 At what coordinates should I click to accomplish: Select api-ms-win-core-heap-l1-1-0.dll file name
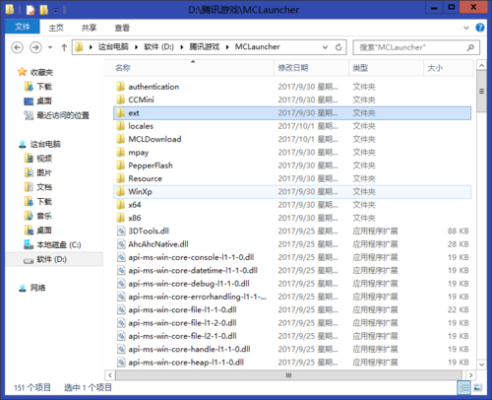tap(186, 362)
